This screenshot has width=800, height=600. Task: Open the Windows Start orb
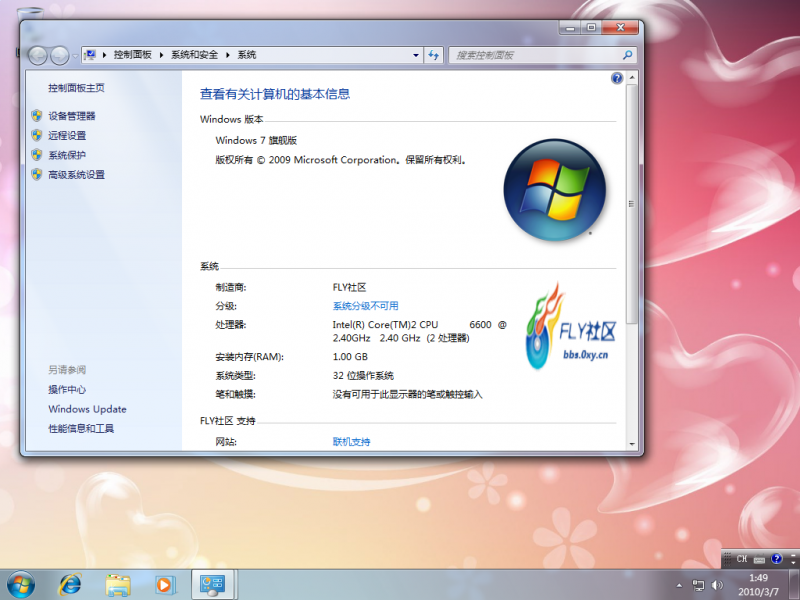pyautogui.click(x=20, y=584)
